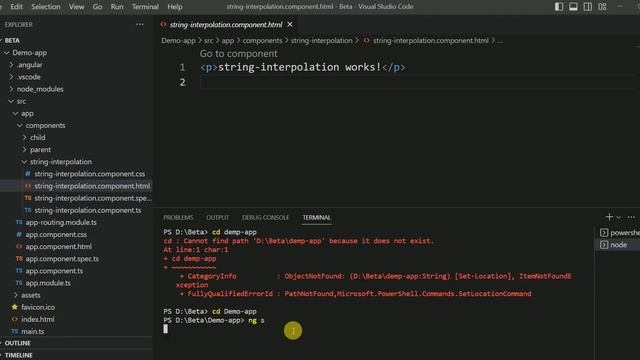The height and width of the screenshot is (360, 640).
Task: Minimize the VS Code window
Action: [620, 7]
